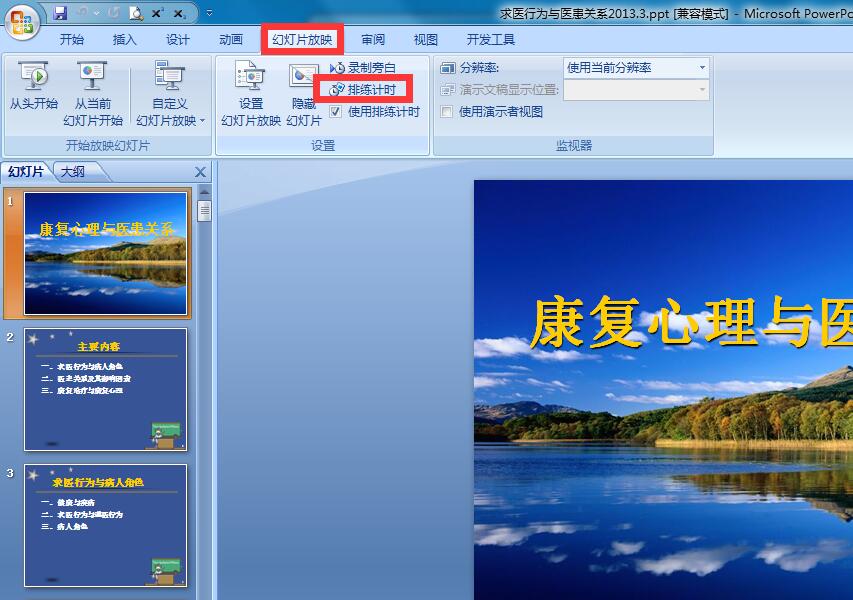Close the slides thumbnail pane
853x600 pixels.
200,172
